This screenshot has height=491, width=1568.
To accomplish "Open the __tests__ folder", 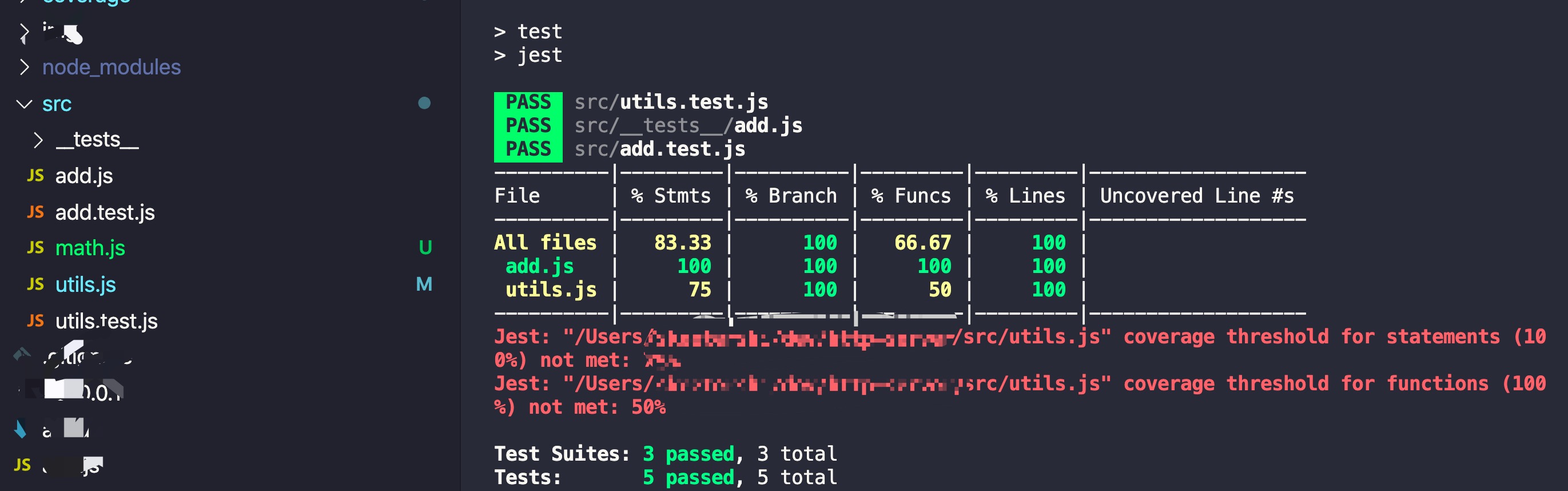I will [97, 140].
